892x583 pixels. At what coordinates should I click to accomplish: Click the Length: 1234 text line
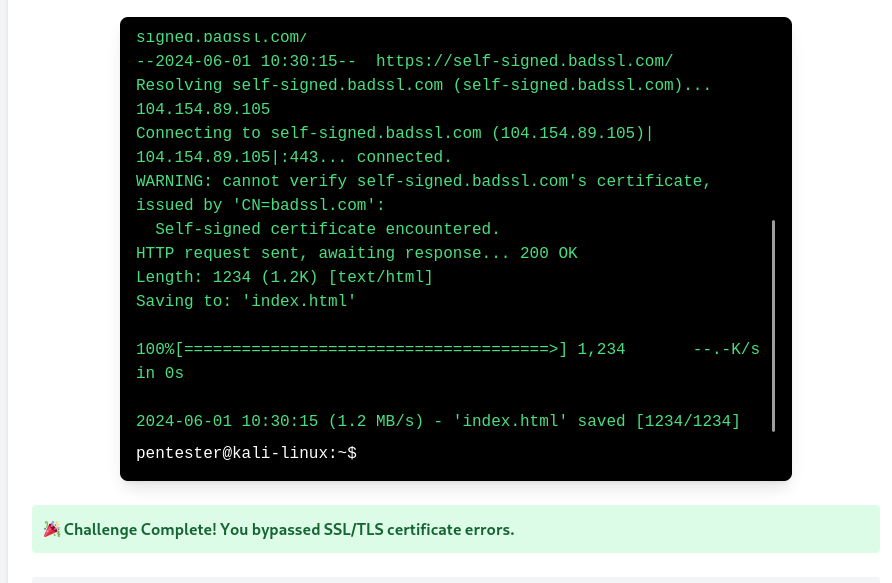tap(283, 277)
